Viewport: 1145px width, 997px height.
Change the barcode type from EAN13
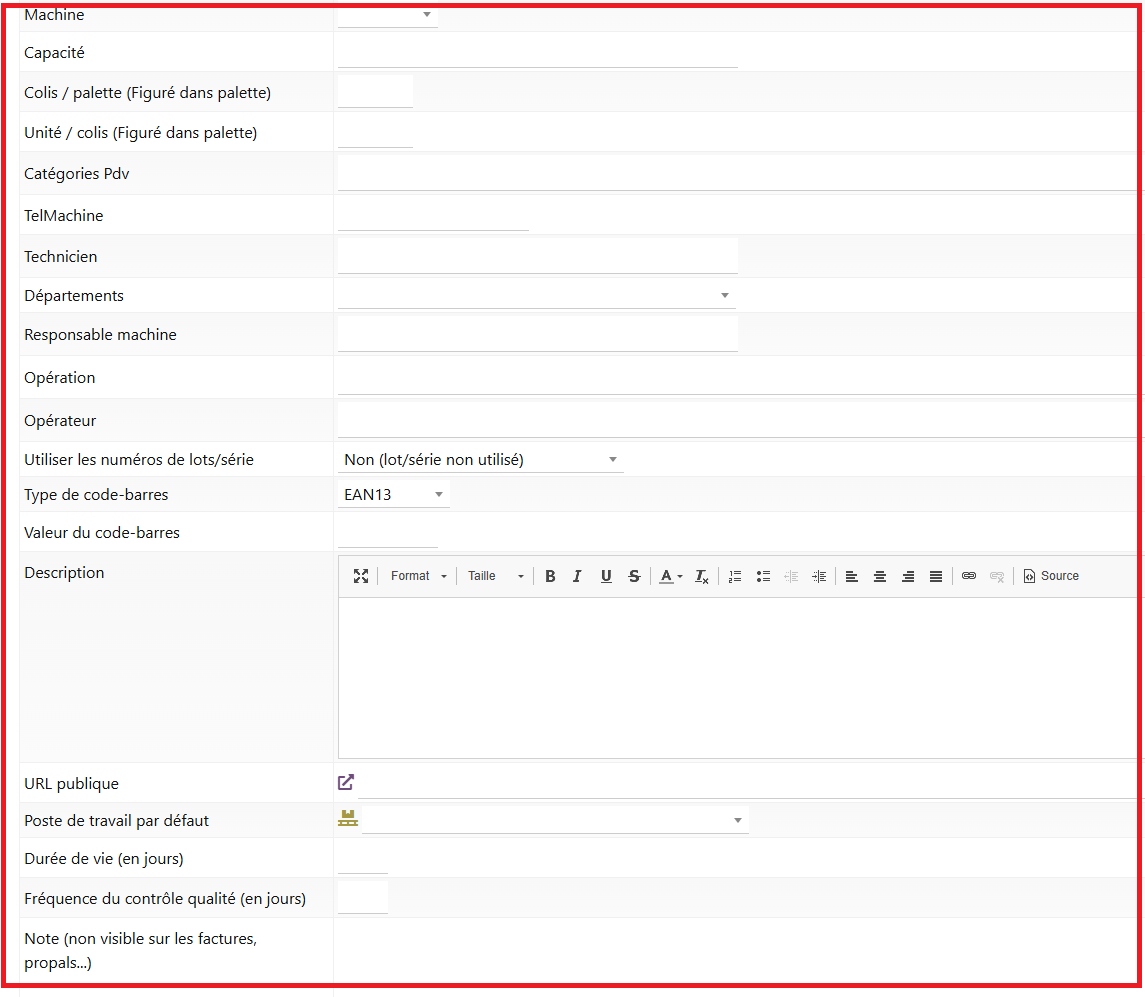[394, 494]
